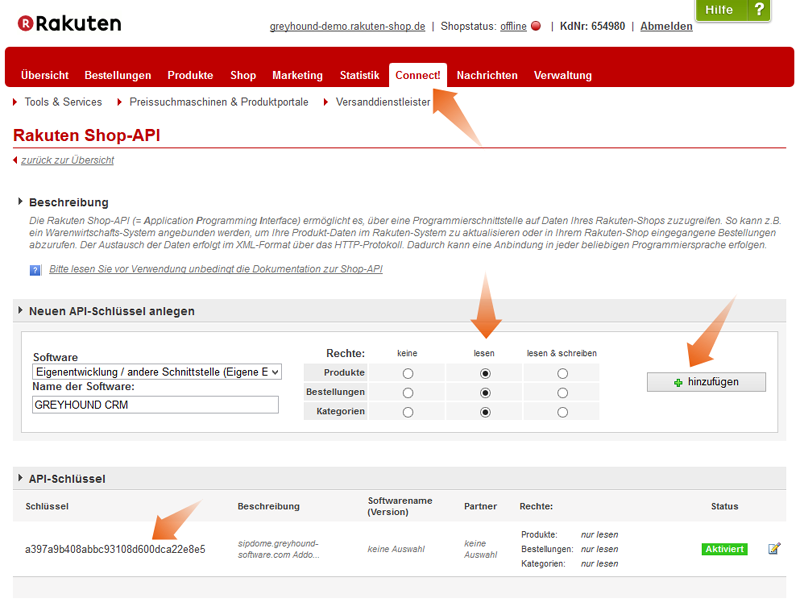Select 'lesen' rights for Bestellungen
The image size is (800, 615).
pos(485,393)
